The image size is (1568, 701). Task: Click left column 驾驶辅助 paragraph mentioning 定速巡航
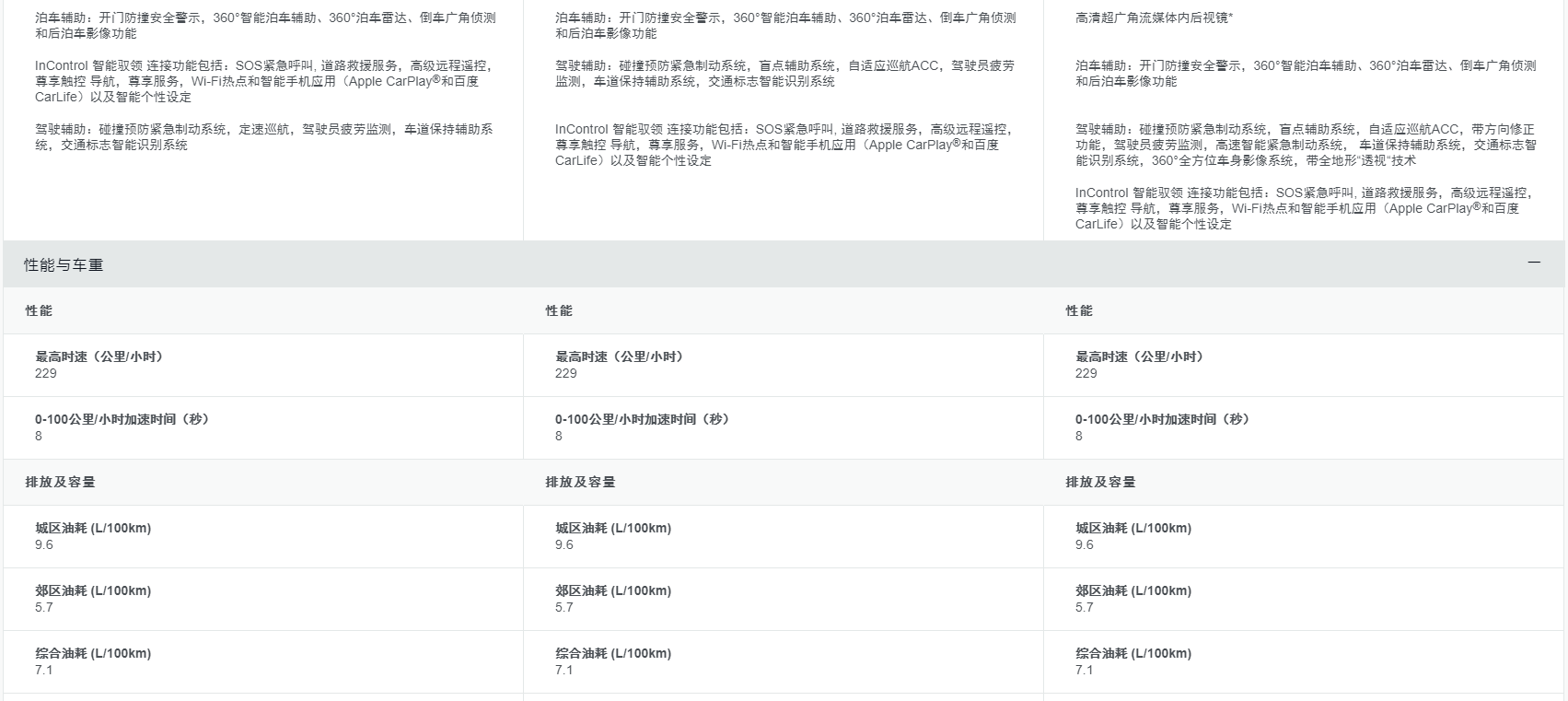pos(264,137)
